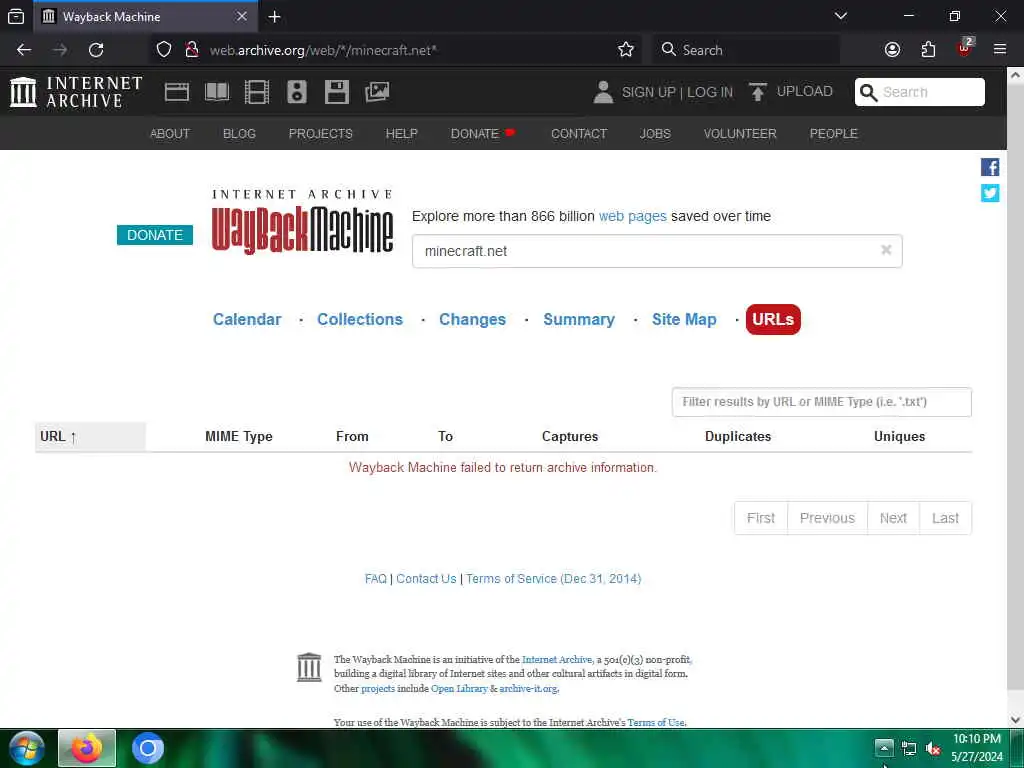Sort by the URL column header
Screen dimensions: 1024x768
pyautogui.click(x=90, y=436)
